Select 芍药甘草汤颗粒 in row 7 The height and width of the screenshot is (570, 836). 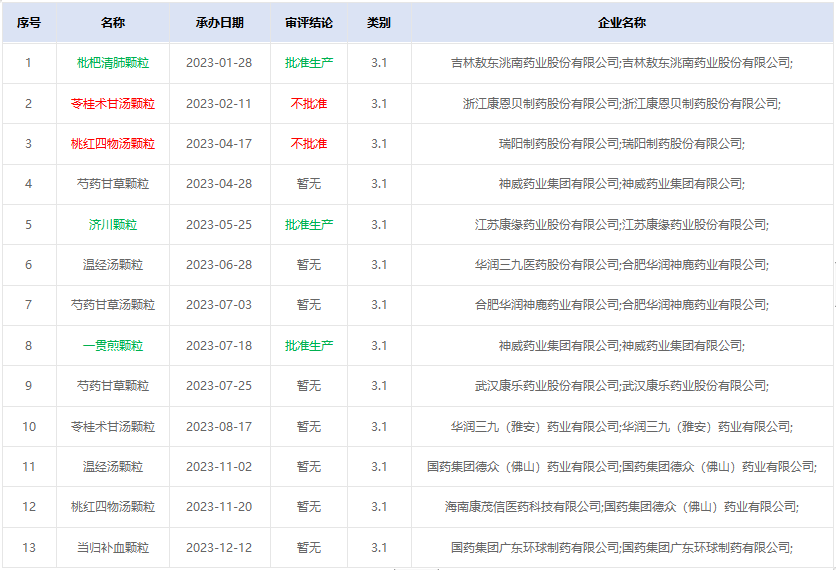pos(113,305)
